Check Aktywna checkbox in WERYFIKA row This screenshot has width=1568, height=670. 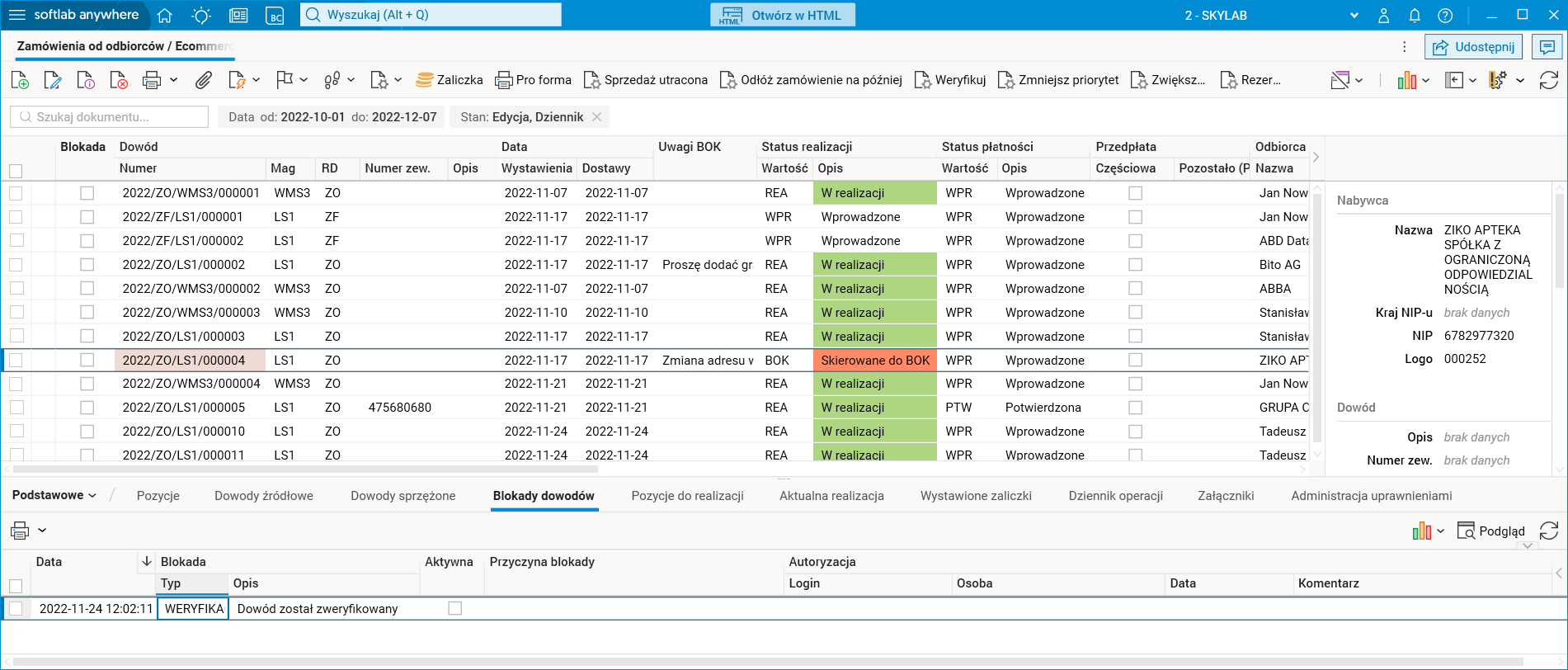(454, 608)
